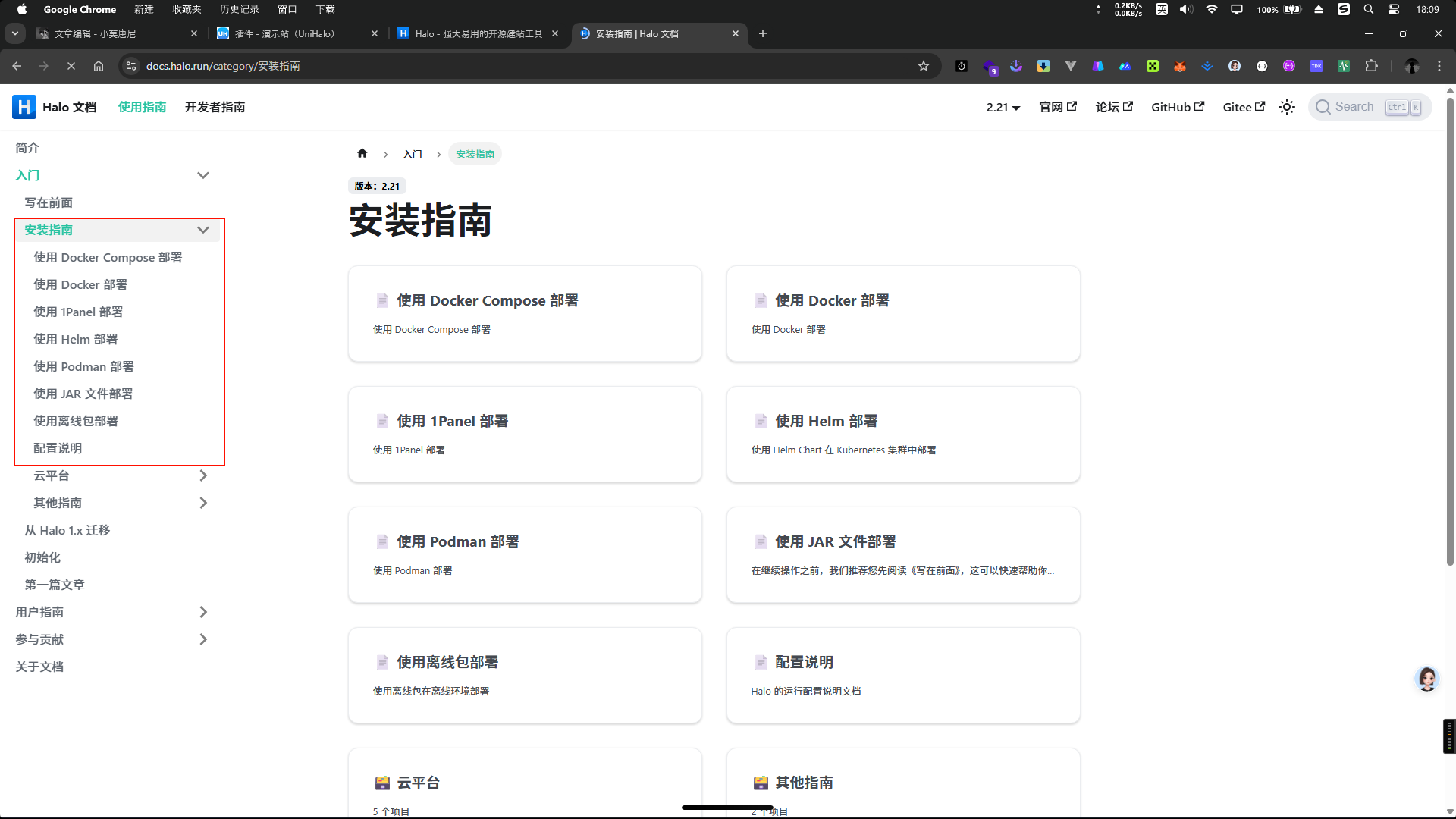Screen dimensions: 1456x819
Task: Open the 开发者指南 nav tab
Action: 215,107
